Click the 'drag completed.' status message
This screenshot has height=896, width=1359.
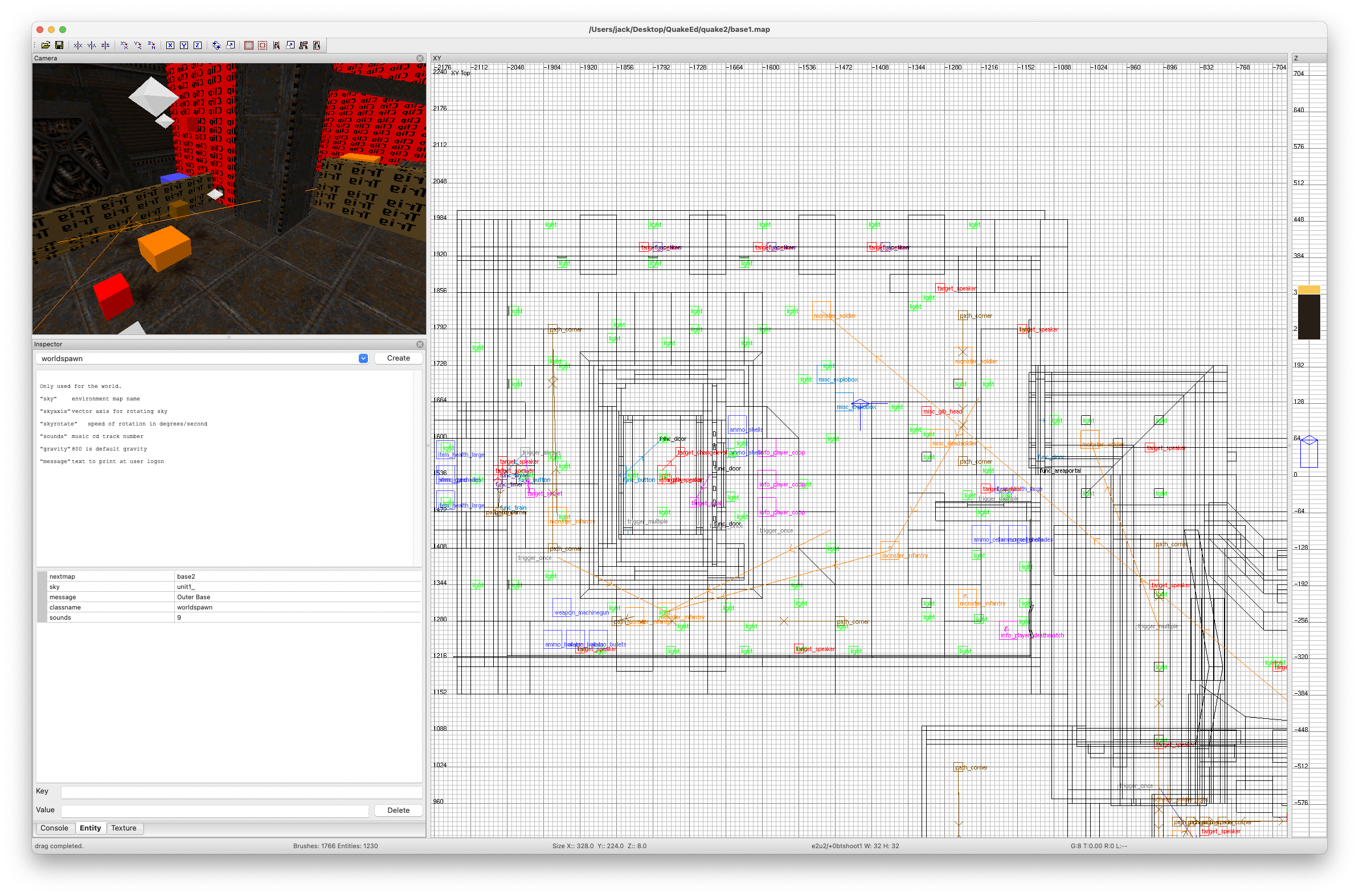pos(59,846)
